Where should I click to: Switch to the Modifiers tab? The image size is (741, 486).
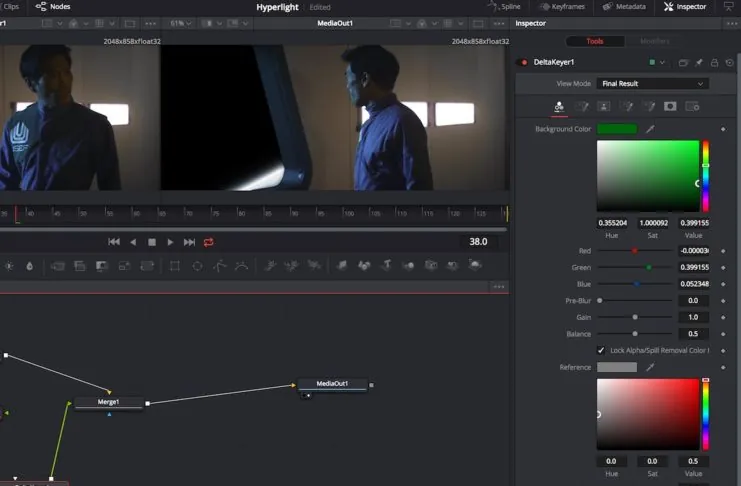[655, 41]
